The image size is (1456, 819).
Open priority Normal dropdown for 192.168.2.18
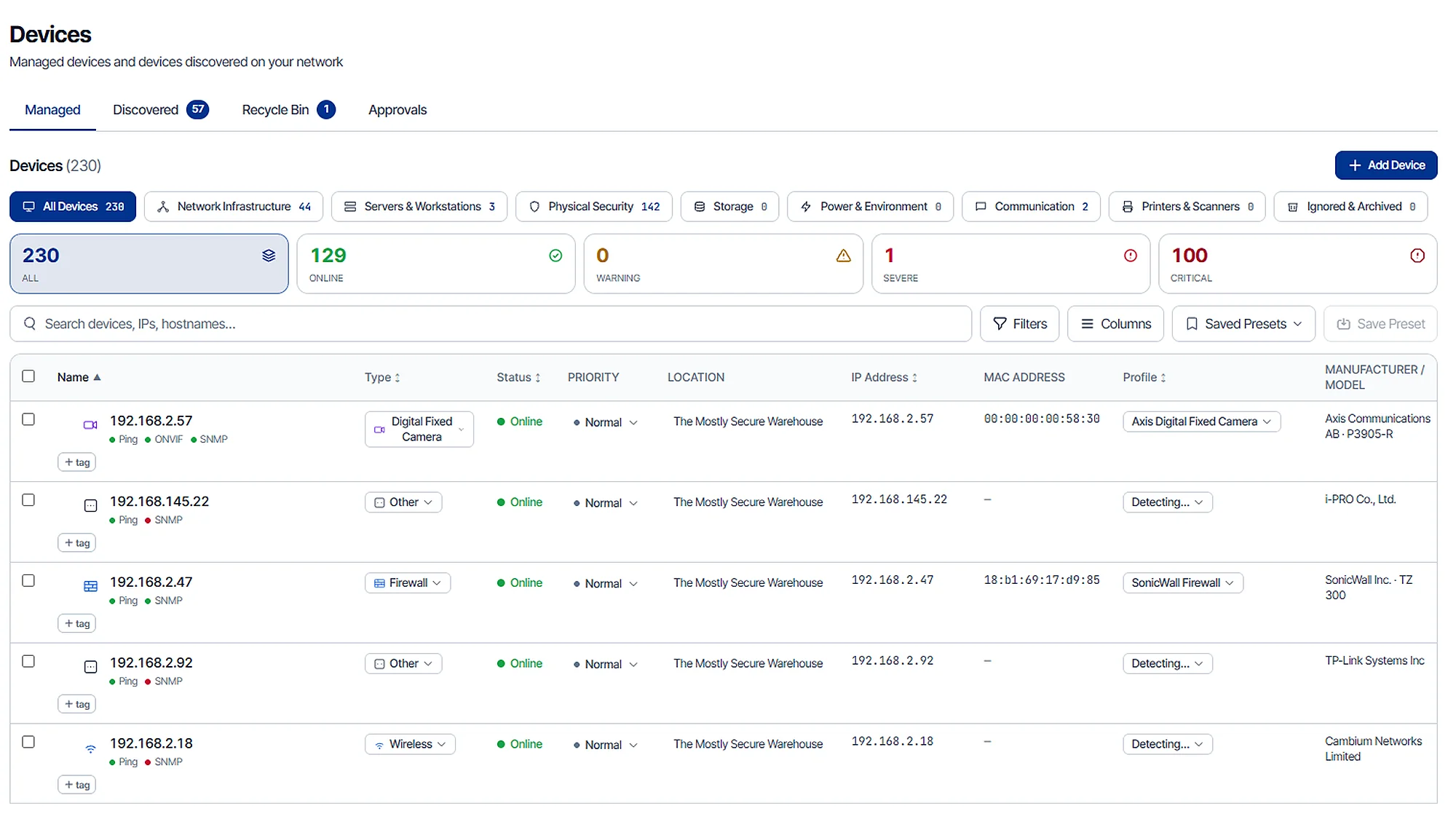pos(605,745)
